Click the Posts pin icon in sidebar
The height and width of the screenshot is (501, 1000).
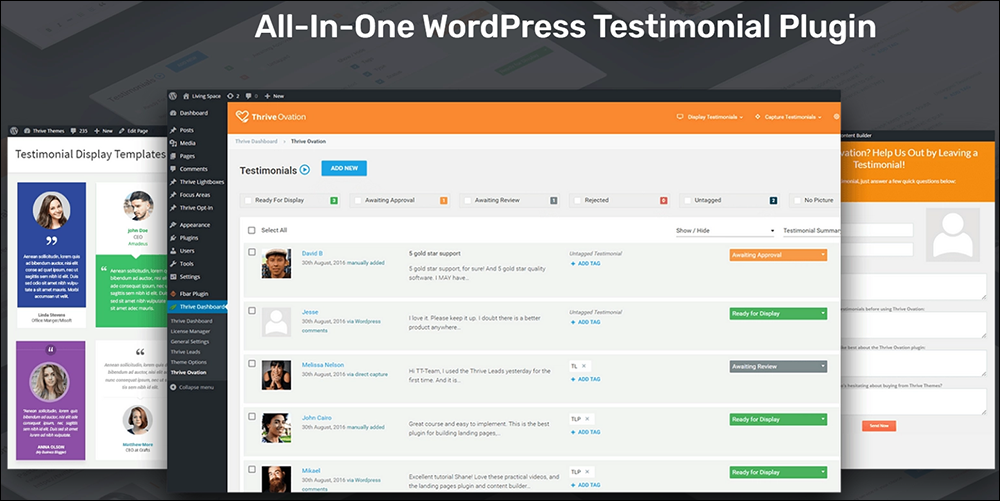click(x=173, y=130)
